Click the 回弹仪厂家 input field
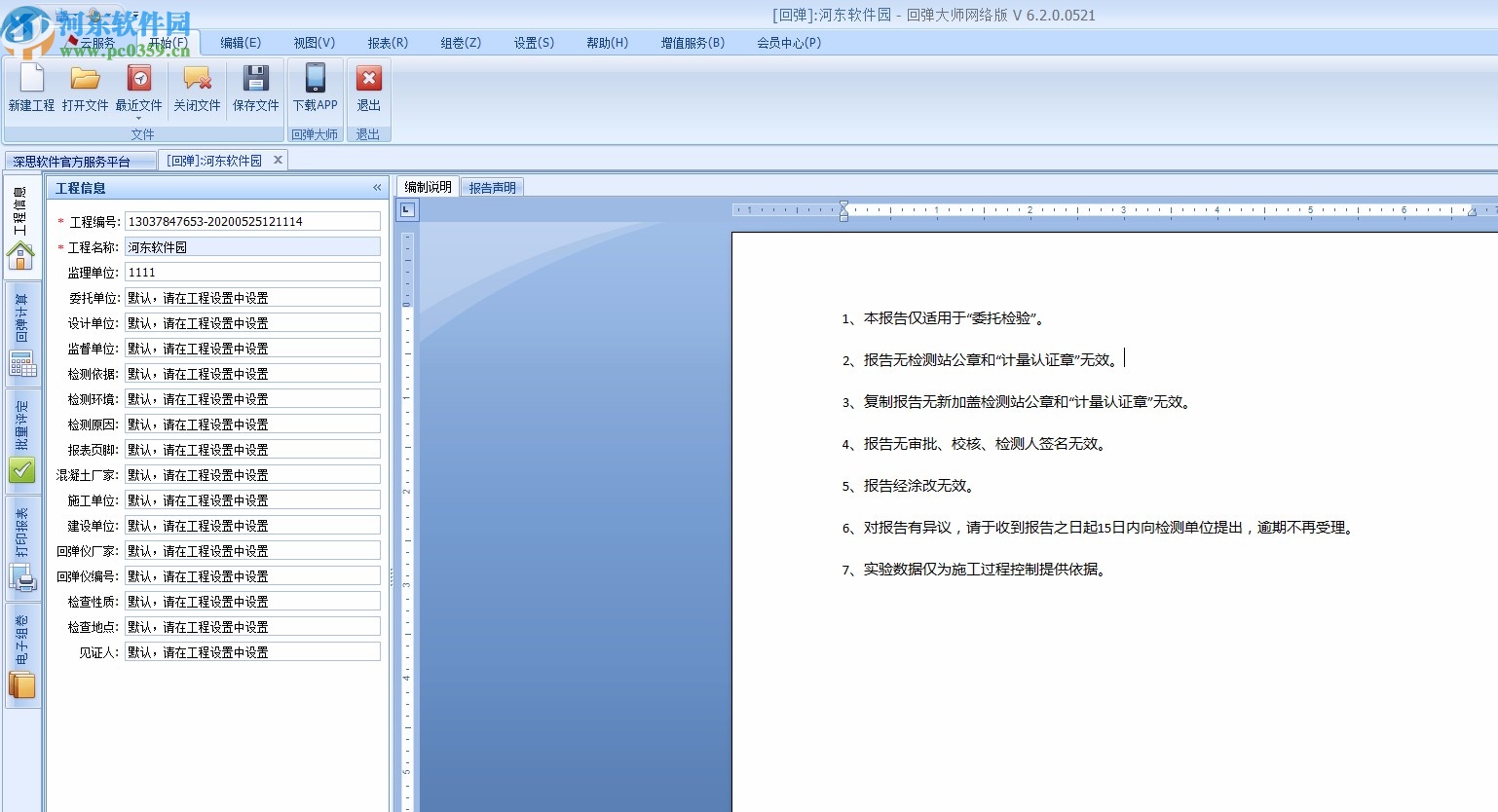The image size is (1498, 812). [x=252, y=551]
